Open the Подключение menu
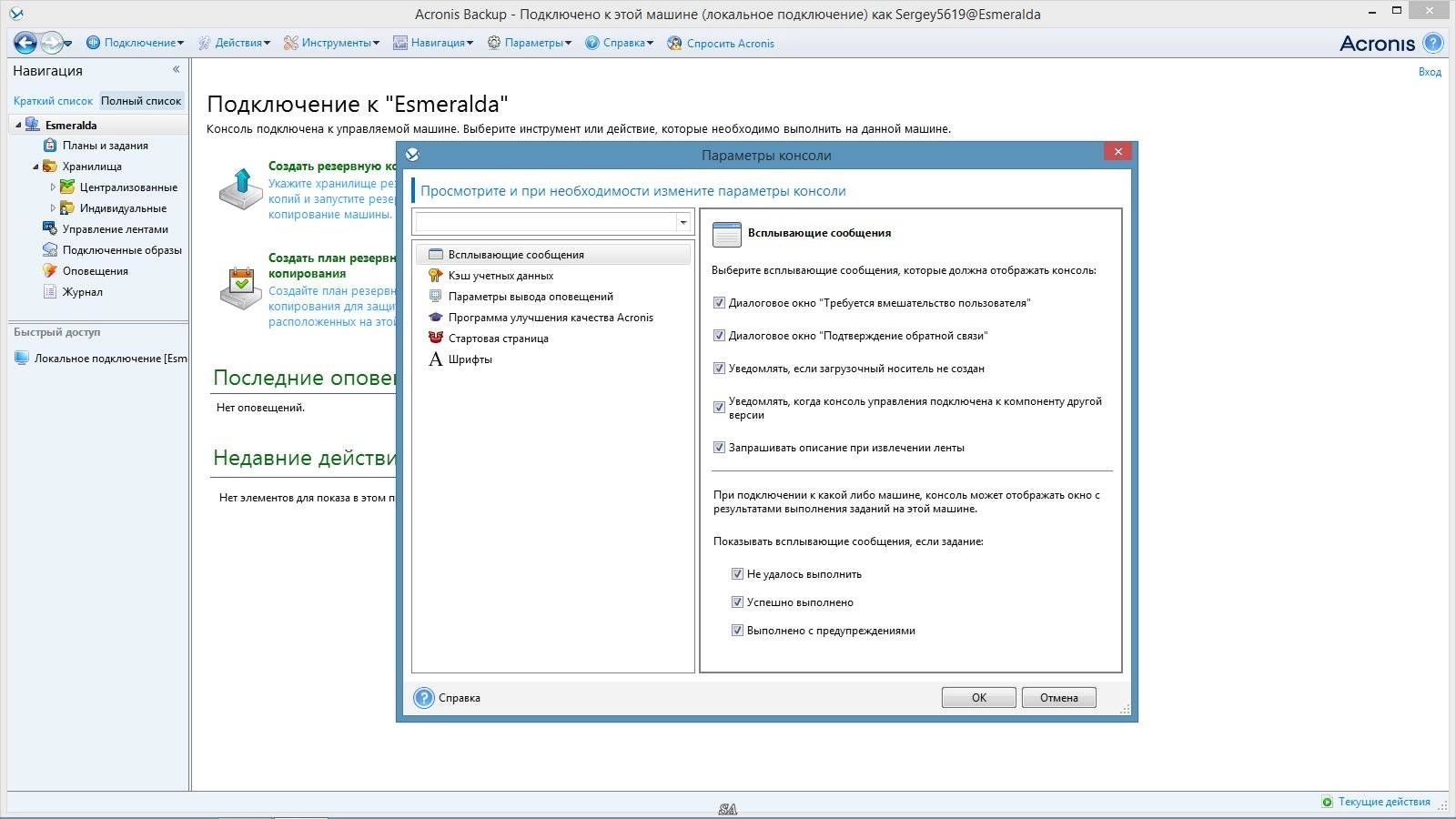This screenshot has width=1456, height=819. click(x=135, y=43)
